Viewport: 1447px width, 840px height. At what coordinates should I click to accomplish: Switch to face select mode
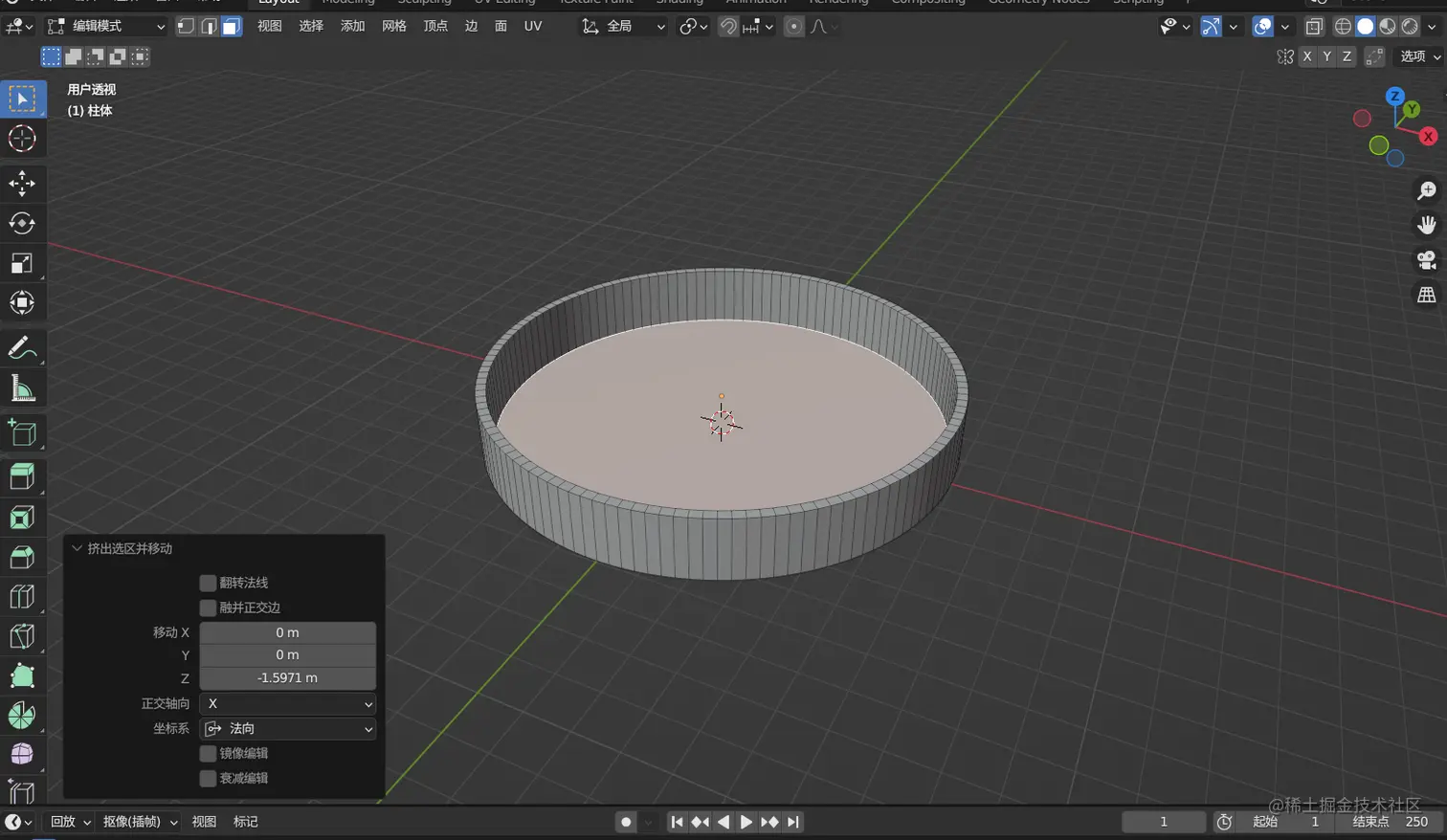click(x=231, y=27)
